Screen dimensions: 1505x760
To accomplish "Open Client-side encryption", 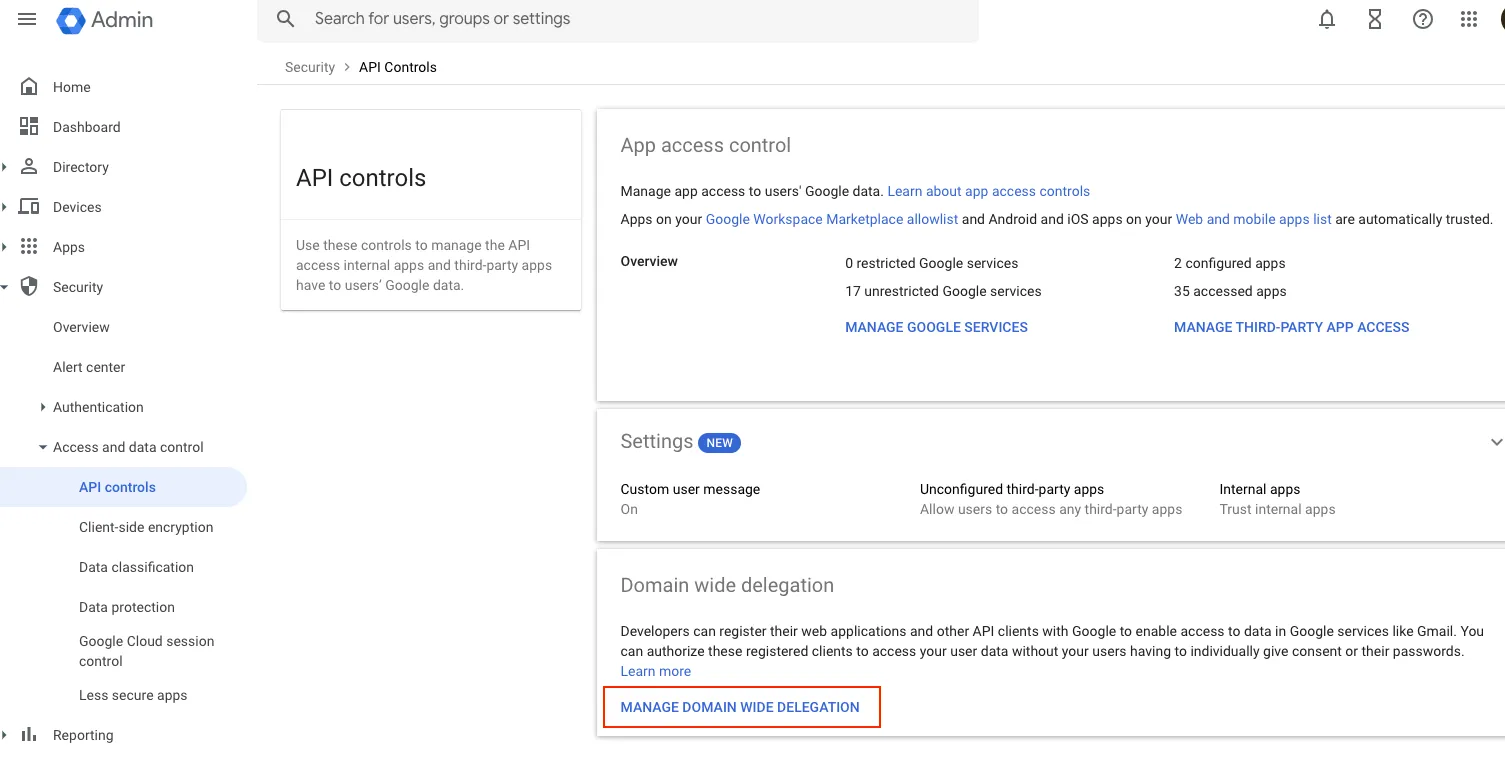I will 146,527.
